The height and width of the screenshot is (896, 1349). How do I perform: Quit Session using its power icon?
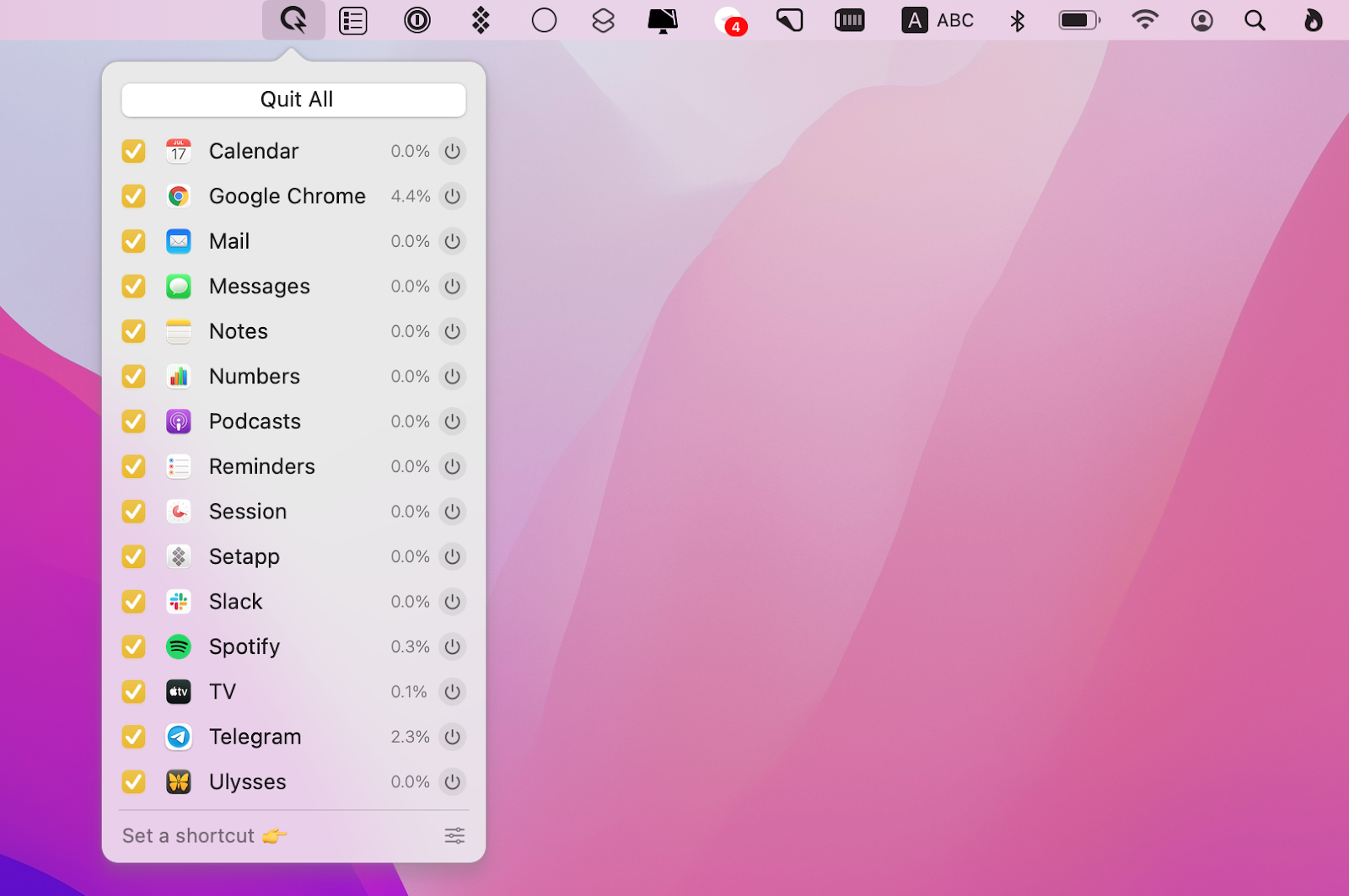point(453,512)
